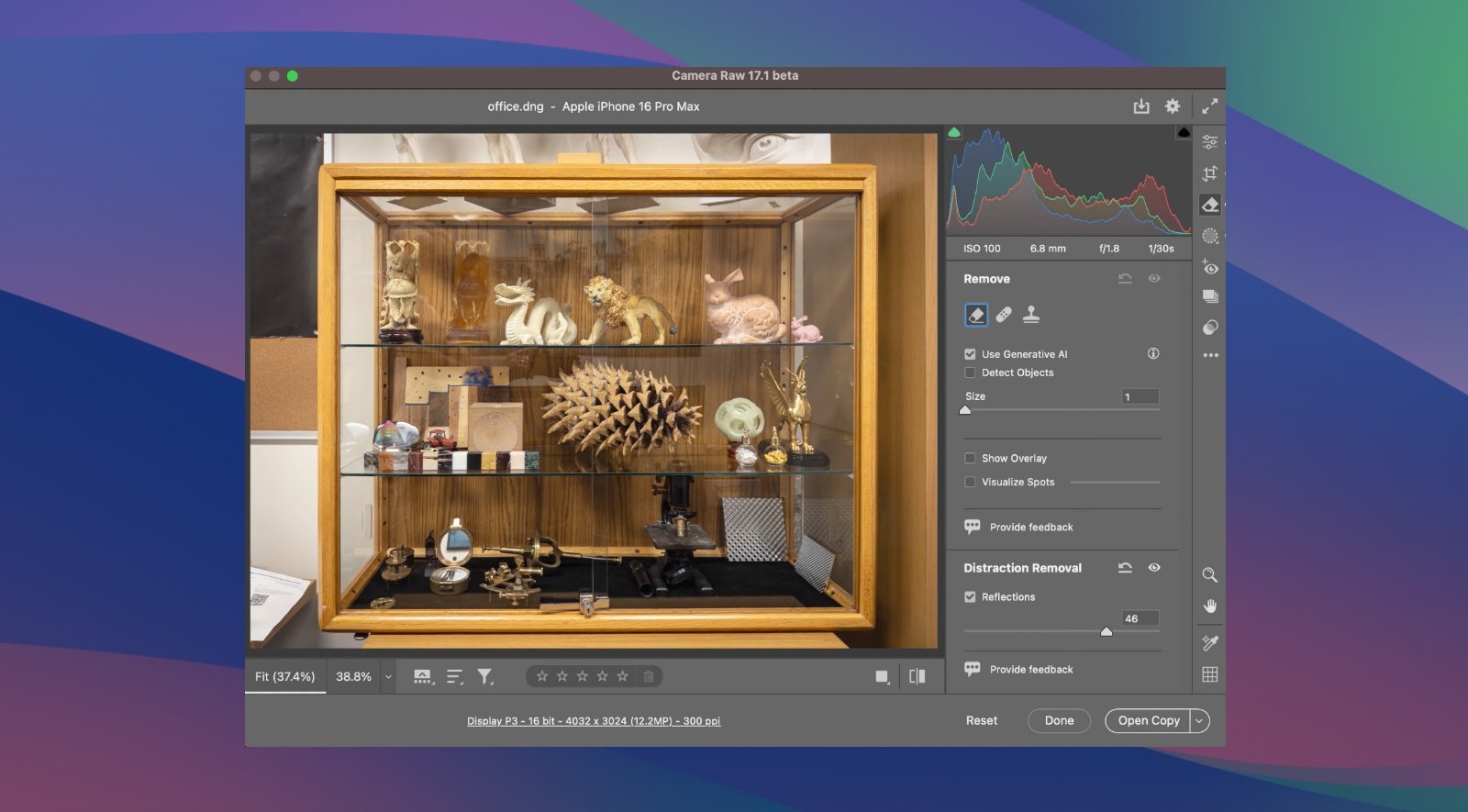This screenshot has width=1468, height=812.
Task: Select the Remove eraser tool in sidebar
Action: 1210,205
